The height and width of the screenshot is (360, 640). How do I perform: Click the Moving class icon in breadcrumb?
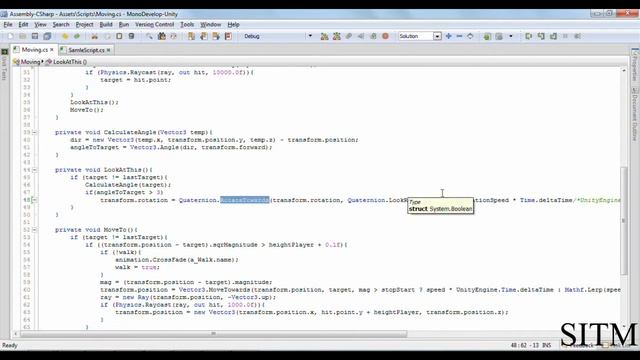pos(16,62)
